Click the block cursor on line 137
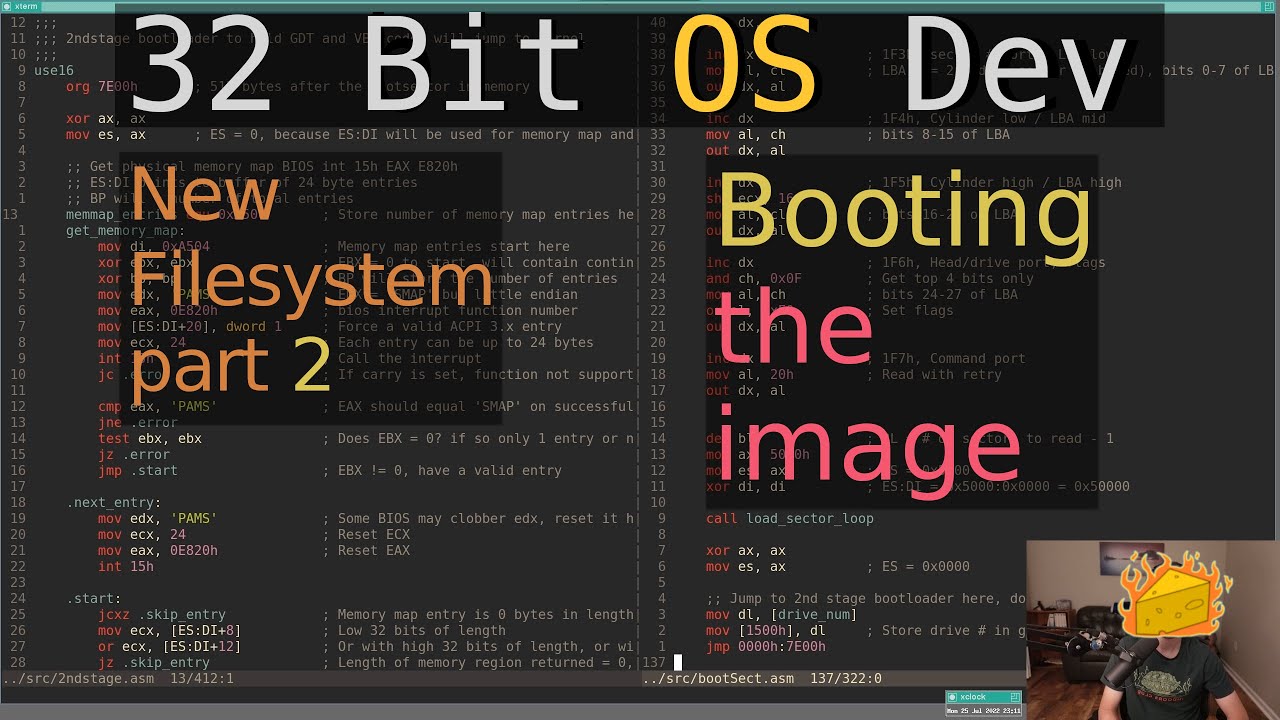 pyautogui.click(x=678, y=662)
